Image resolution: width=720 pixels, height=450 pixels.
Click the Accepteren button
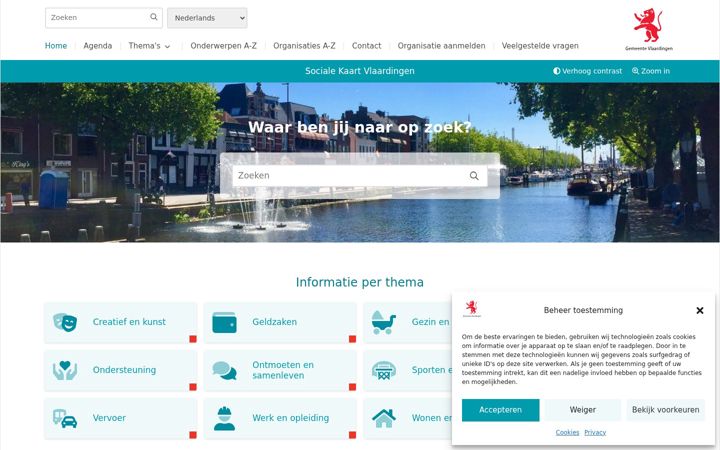point(501,410)
